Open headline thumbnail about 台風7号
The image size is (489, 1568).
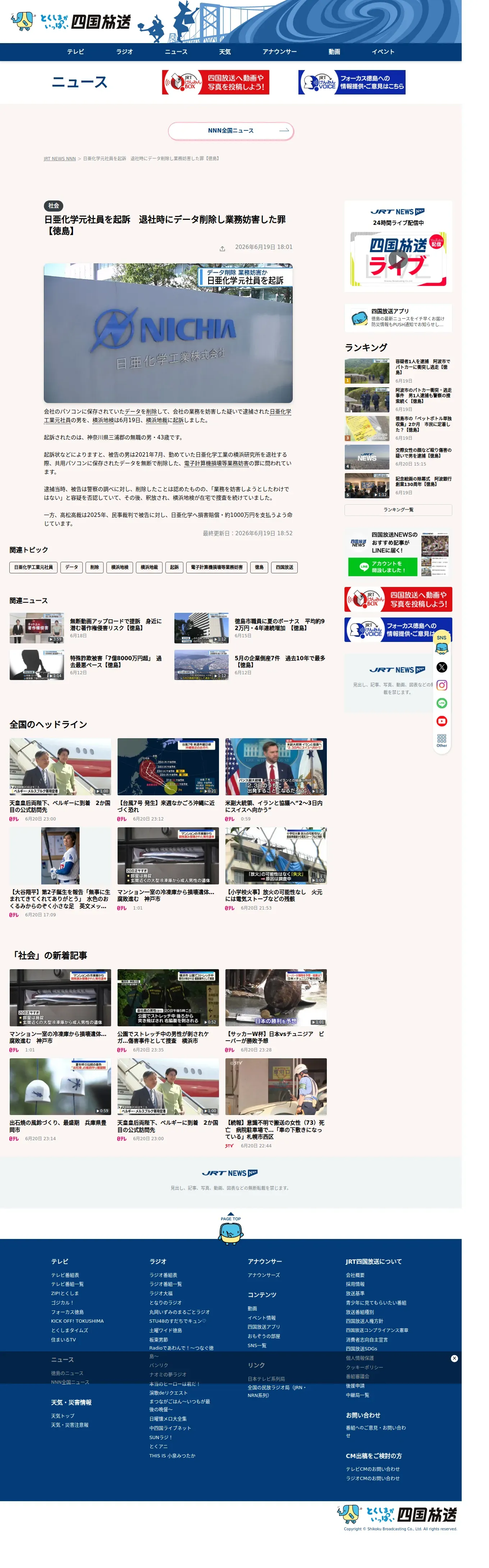click(x=168, y=766)
